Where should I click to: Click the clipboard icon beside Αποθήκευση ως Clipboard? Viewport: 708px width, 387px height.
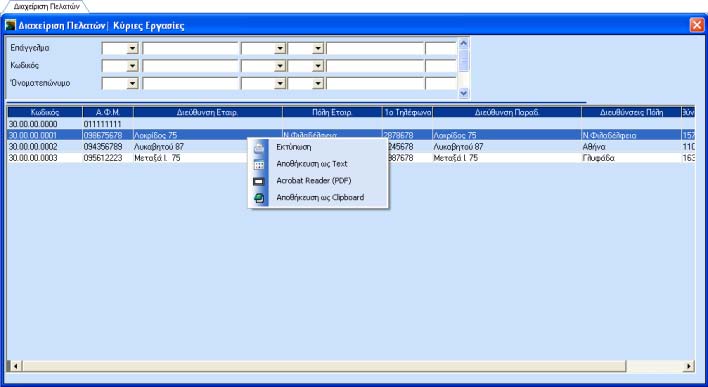pyautogui.click(x=259, y=198)
